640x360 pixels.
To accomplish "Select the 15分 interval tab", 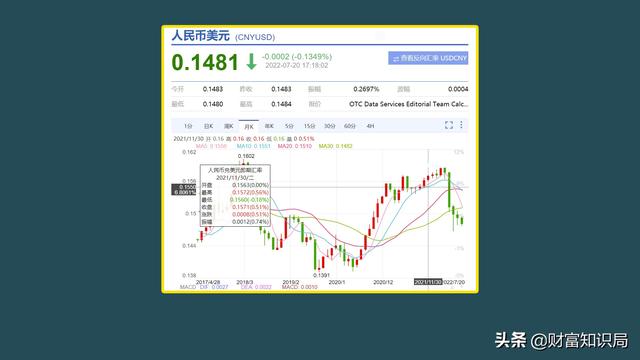I will tap(310, 126).
